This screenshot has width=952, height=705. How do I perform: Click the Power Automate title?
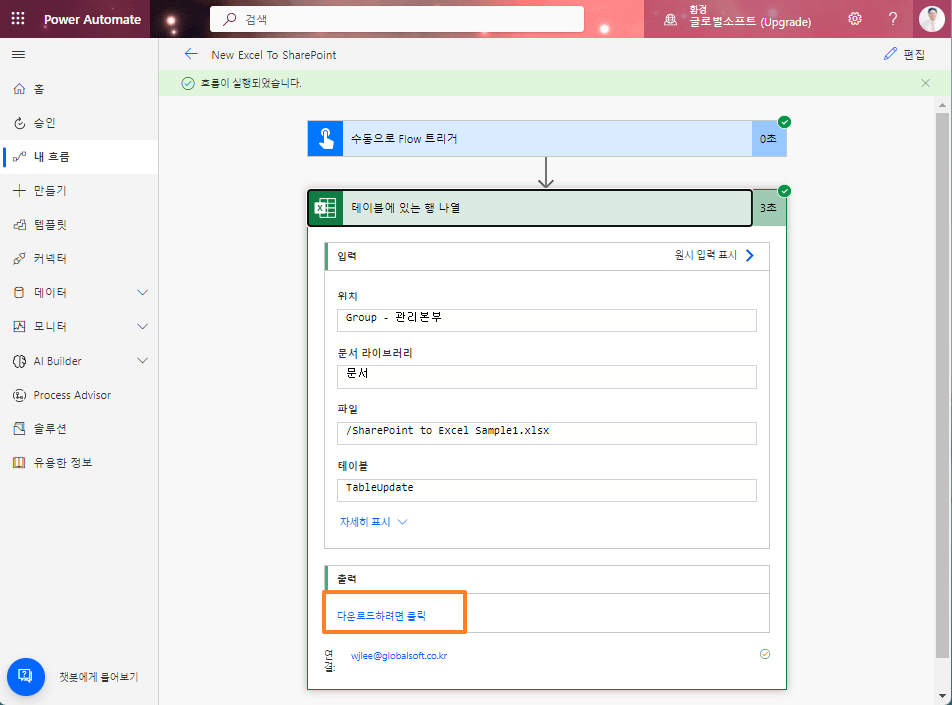[92, 19]
